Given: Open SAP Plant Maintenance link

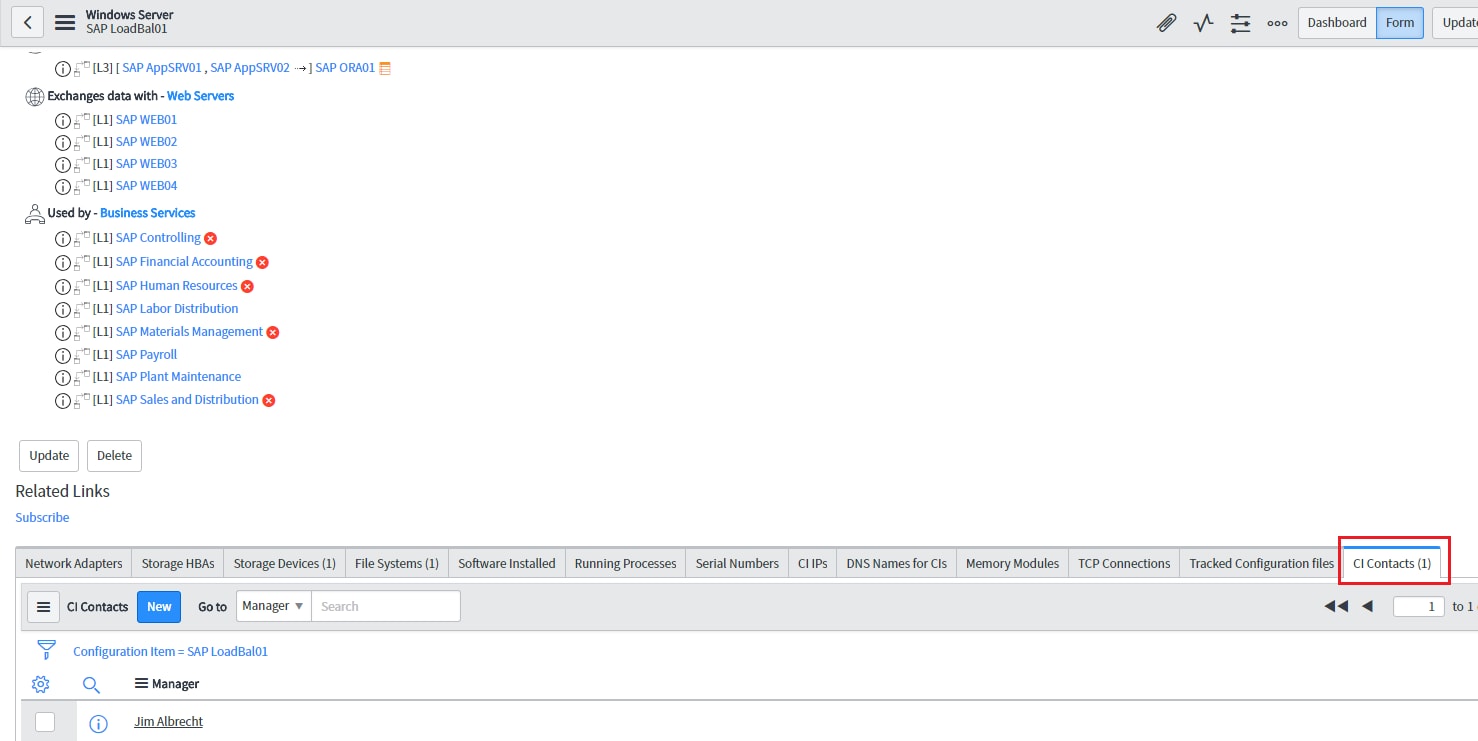Looking at the screenshot, I should (x=178, y=377).
